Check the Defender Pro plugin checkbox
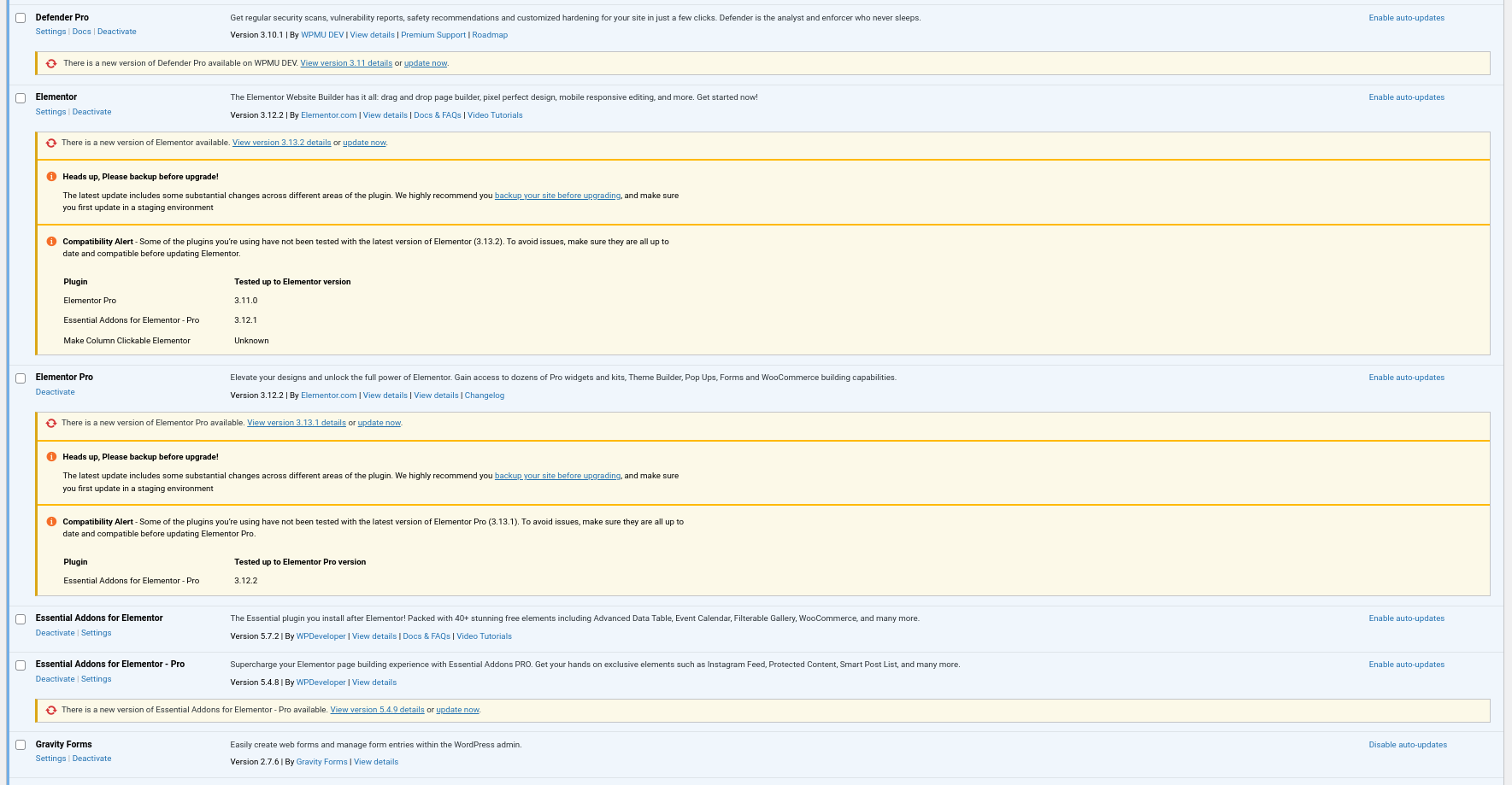Image resolution: width=1512 pixels, height=785 pixels. click(21, 18)
